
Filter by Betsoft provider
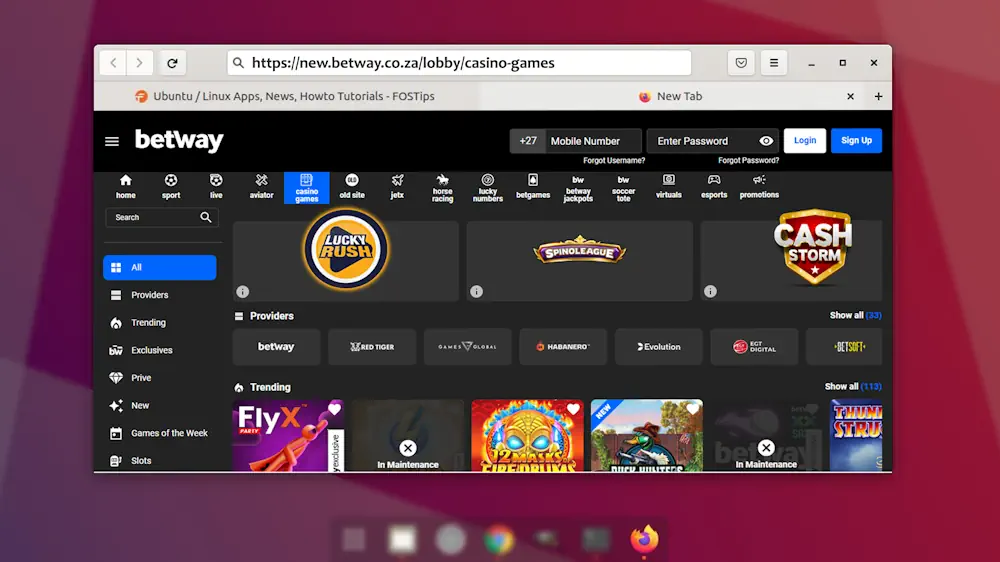[844, 346]
